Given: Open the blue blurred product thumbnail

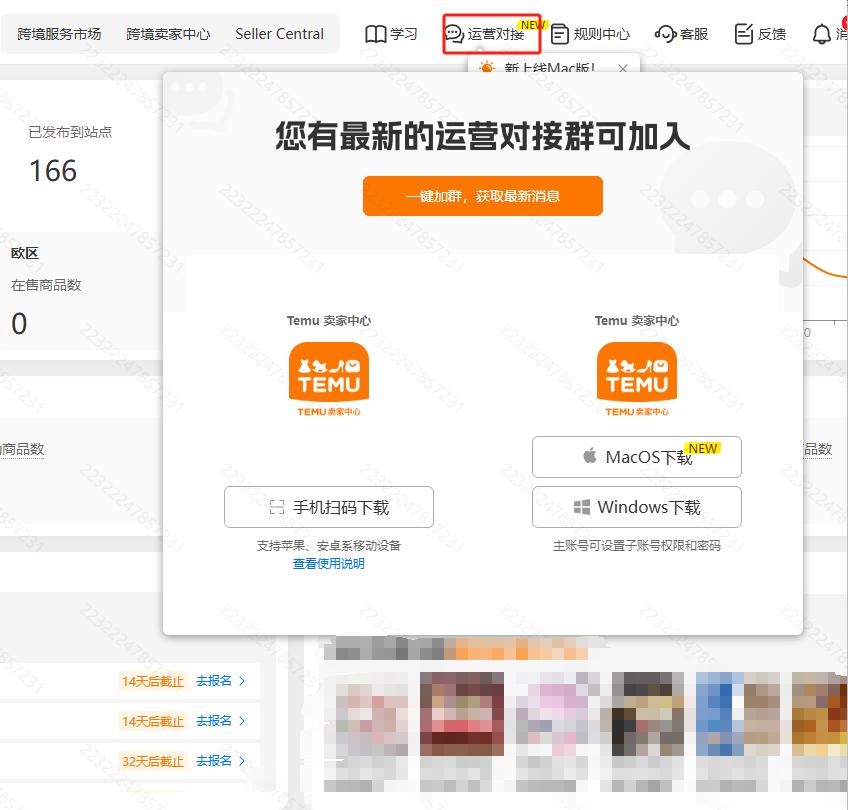Looking at the screenshot, I should pos(738,714).
